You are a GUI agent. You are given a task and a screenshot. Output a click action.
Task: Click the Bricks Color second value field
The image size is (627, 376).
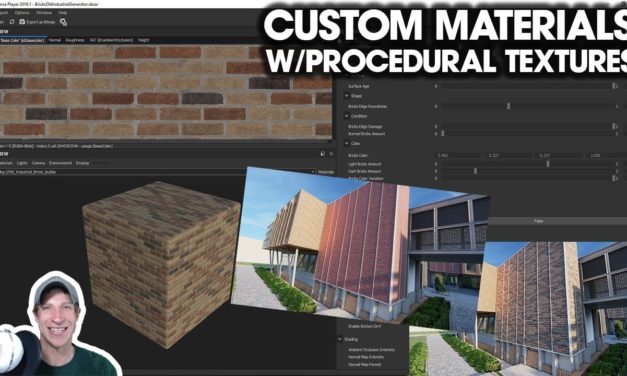click(511, 155)
